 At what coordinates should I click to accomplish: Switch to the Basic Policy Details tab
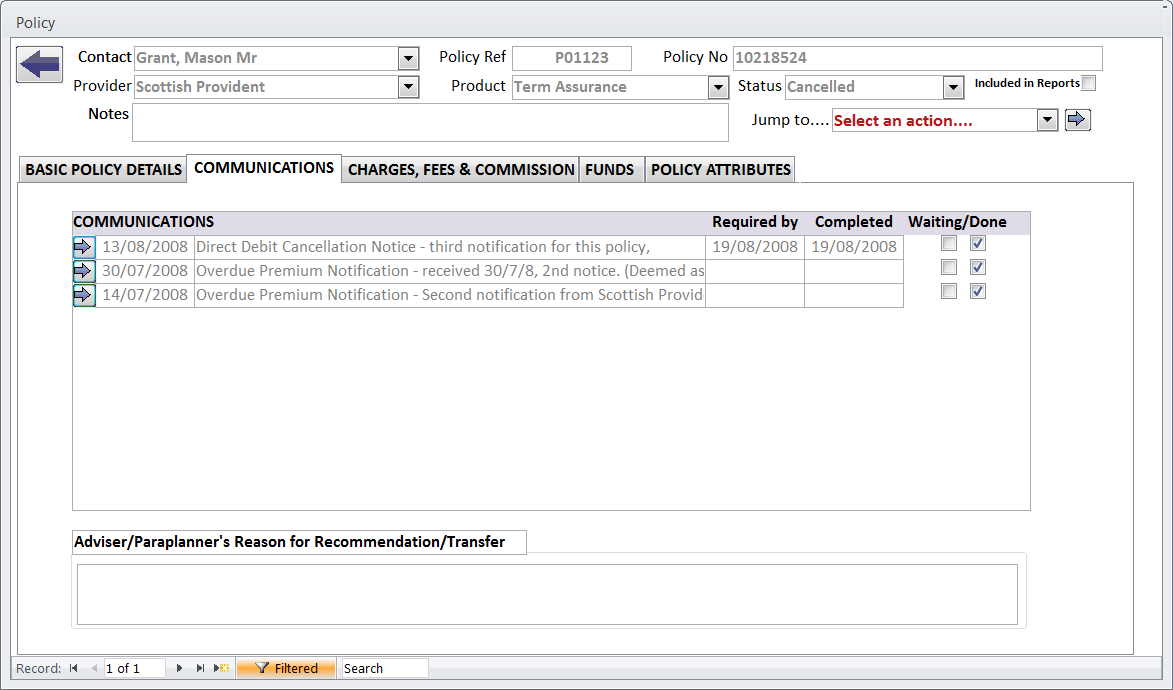(103, 170)
